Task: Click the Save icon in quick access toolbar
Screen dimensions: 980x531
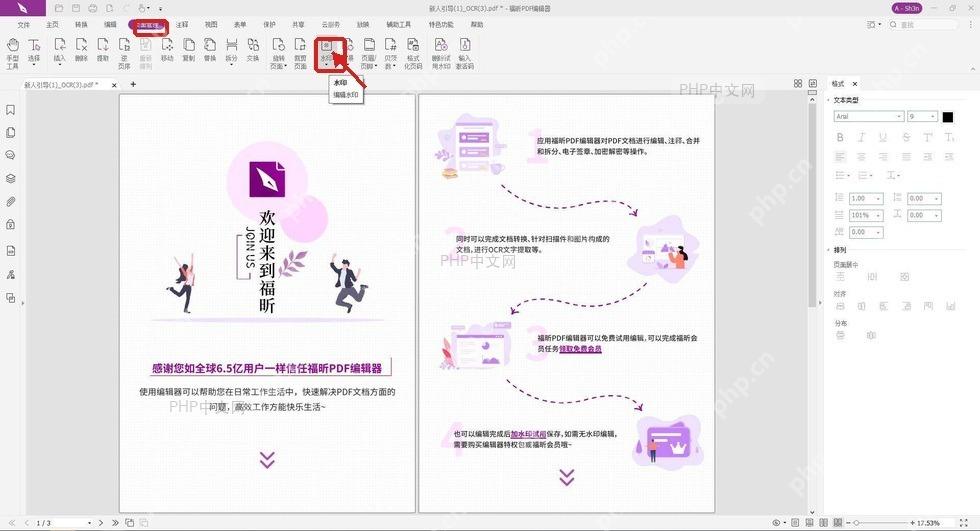Action: pyautogui.click(x=76, y=8)
